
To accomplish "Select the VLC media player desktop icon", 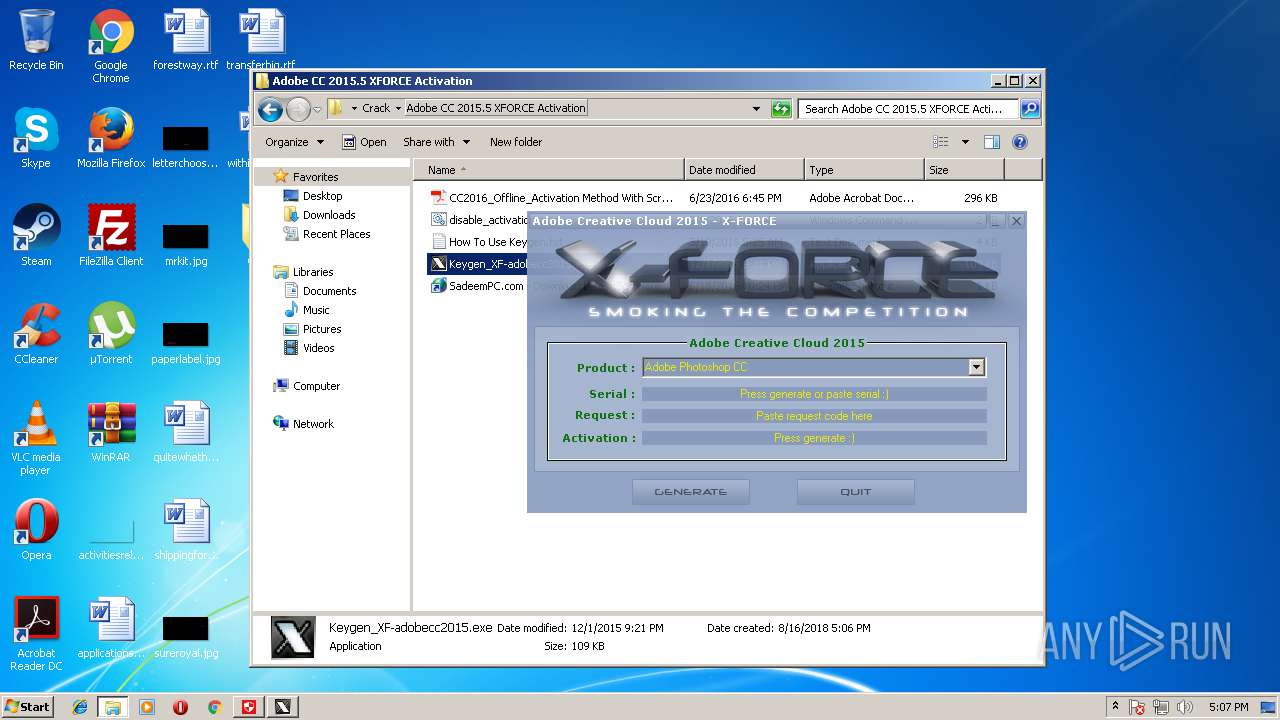I will point(36,438).
